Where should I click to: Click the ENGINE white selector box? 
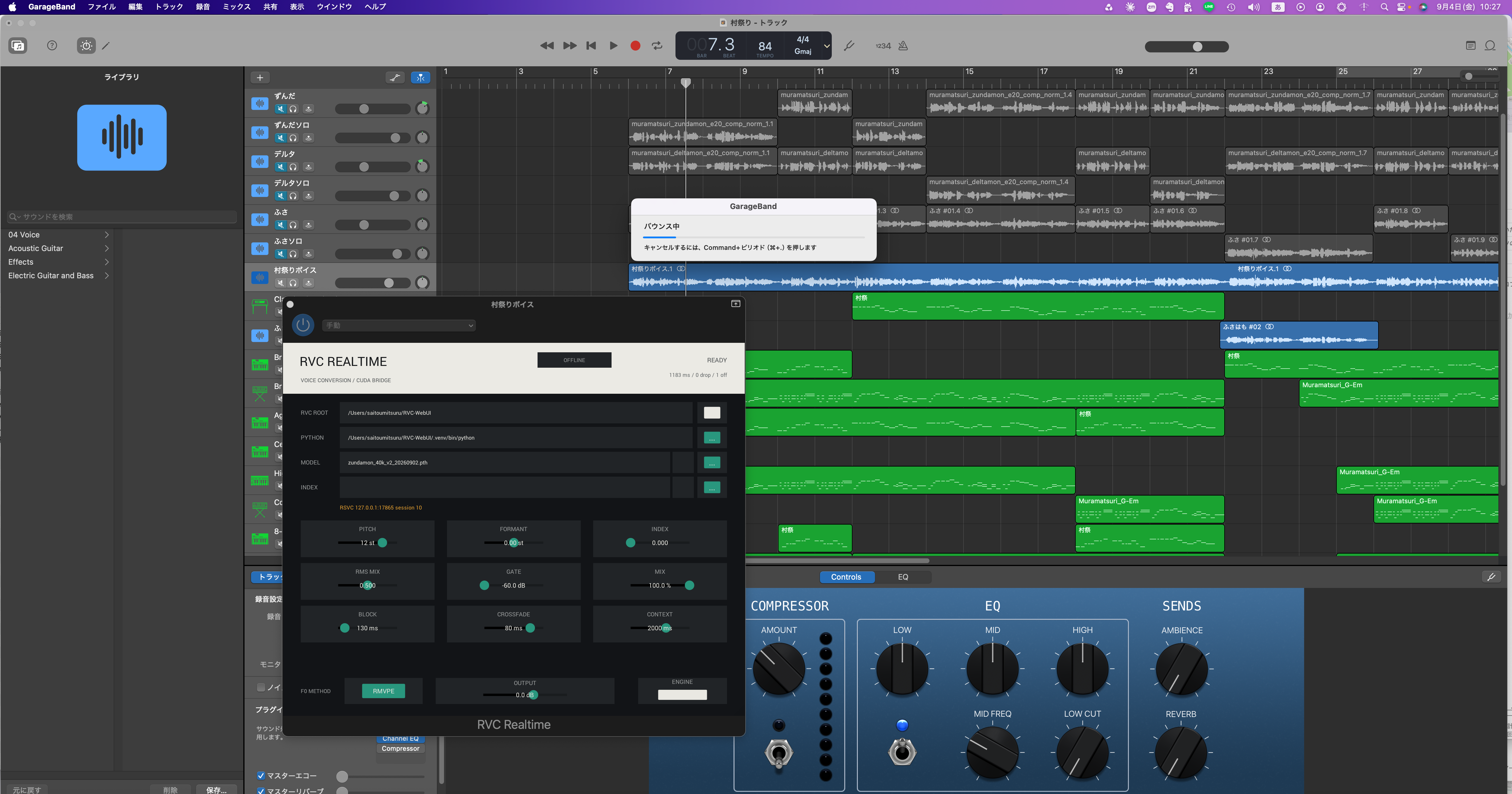pos(682,695)
